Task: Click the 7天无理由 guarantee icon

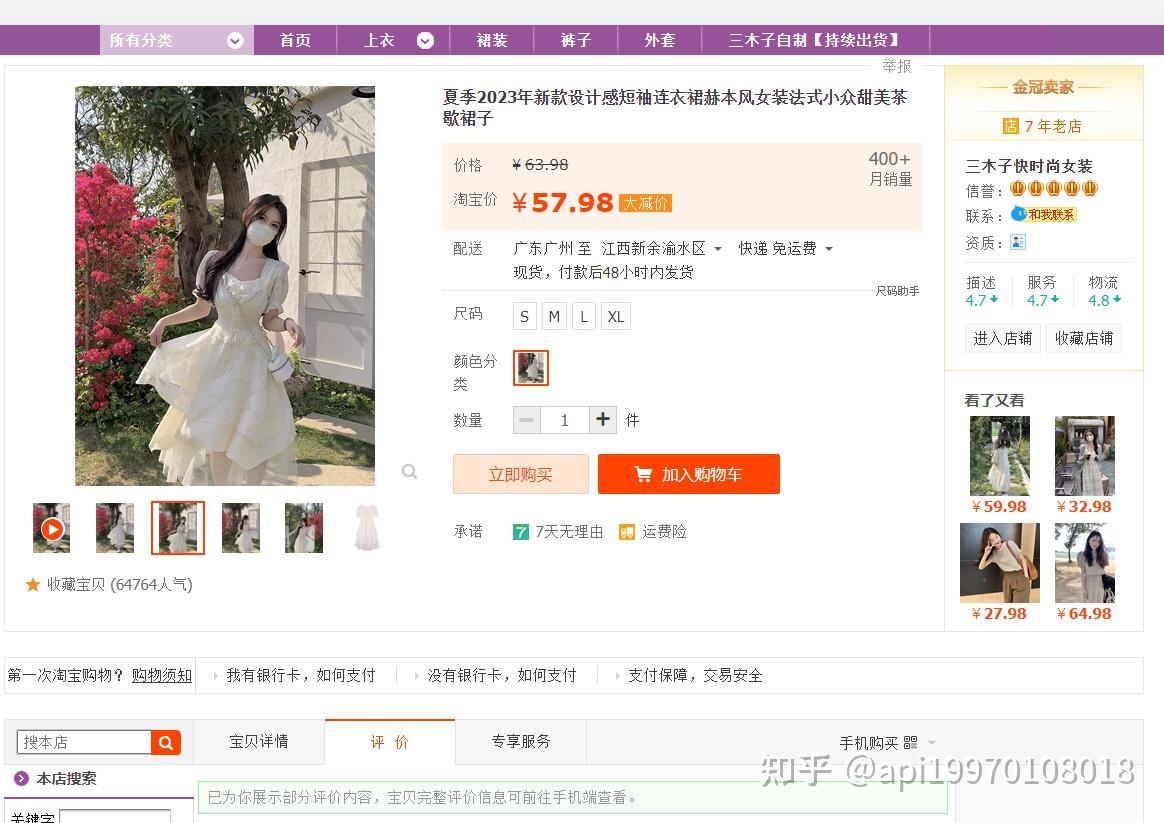Action: pos(521,531)
